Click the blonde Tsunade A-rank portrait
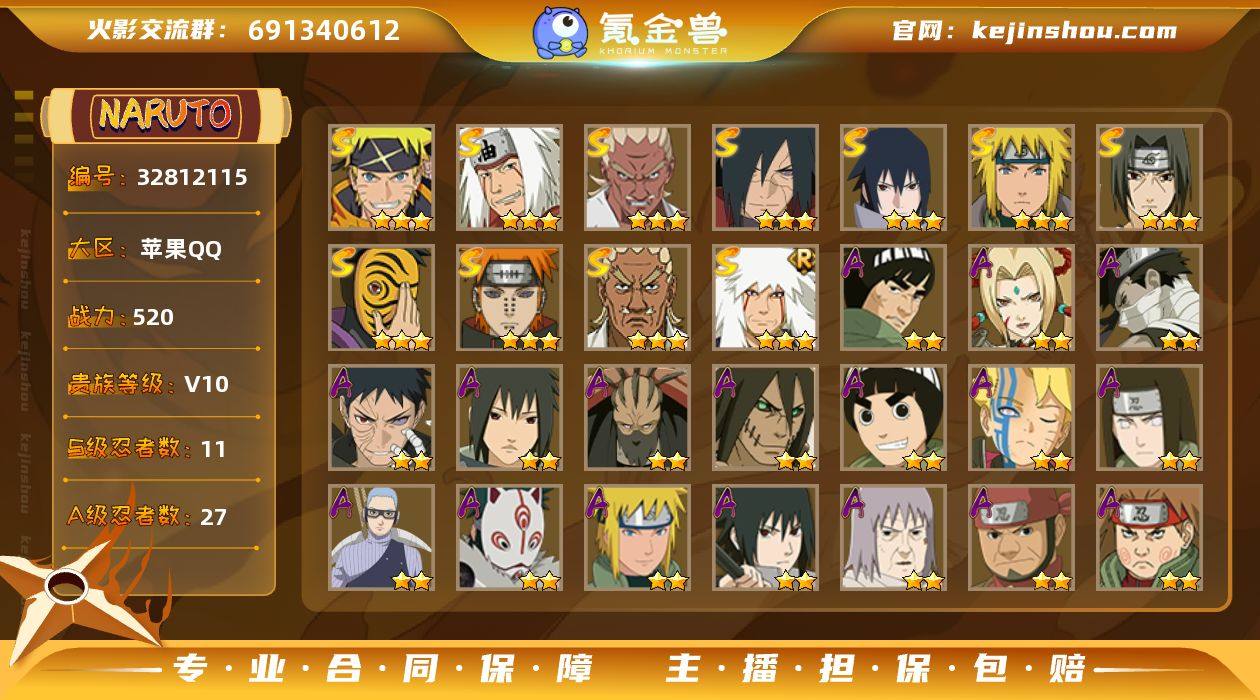Viewport: 1260px width, 700px height. point(1021,298)
